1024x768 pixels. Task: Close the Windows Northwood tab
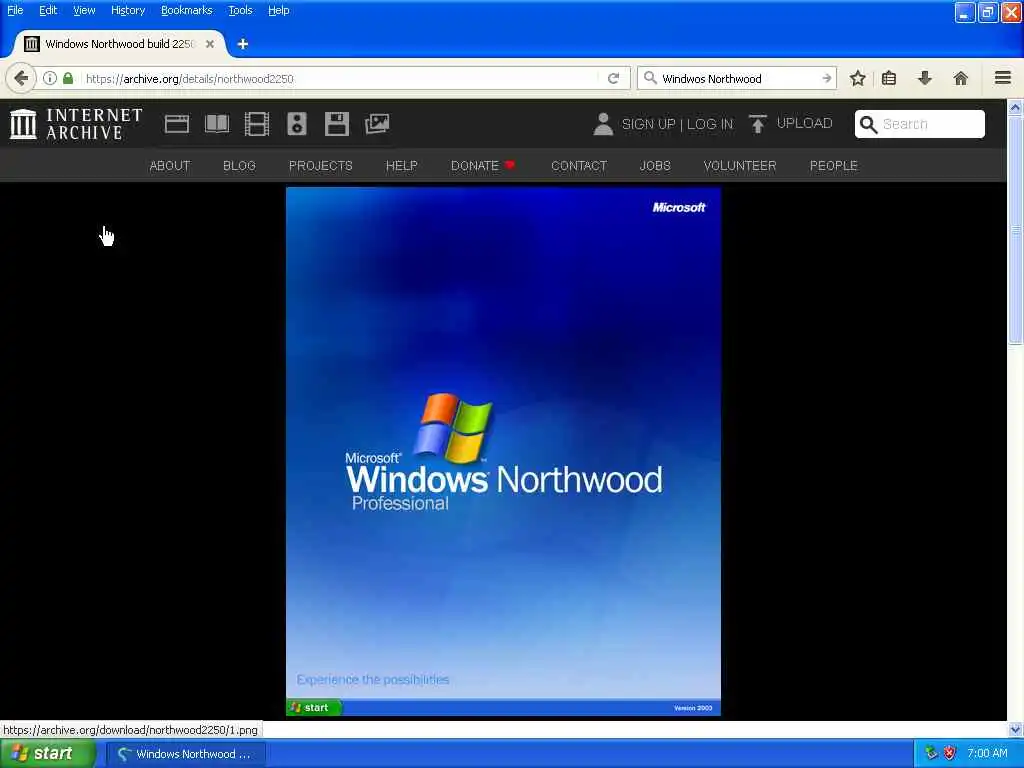click(210, 44)
